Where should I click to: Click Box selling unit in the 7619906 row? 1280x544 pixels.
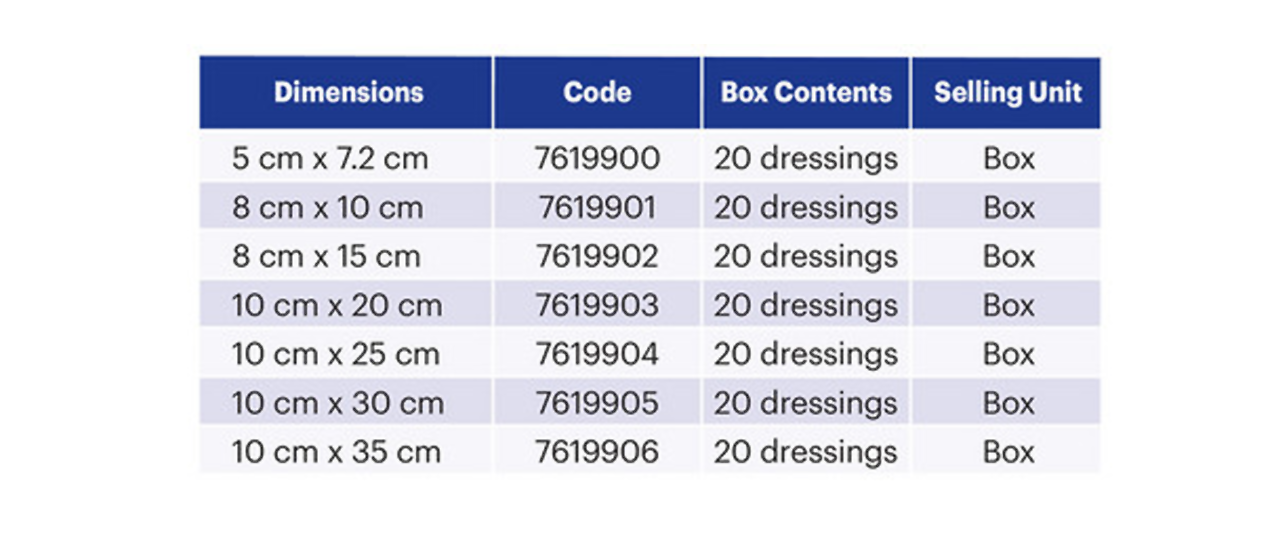point(1008,452)
